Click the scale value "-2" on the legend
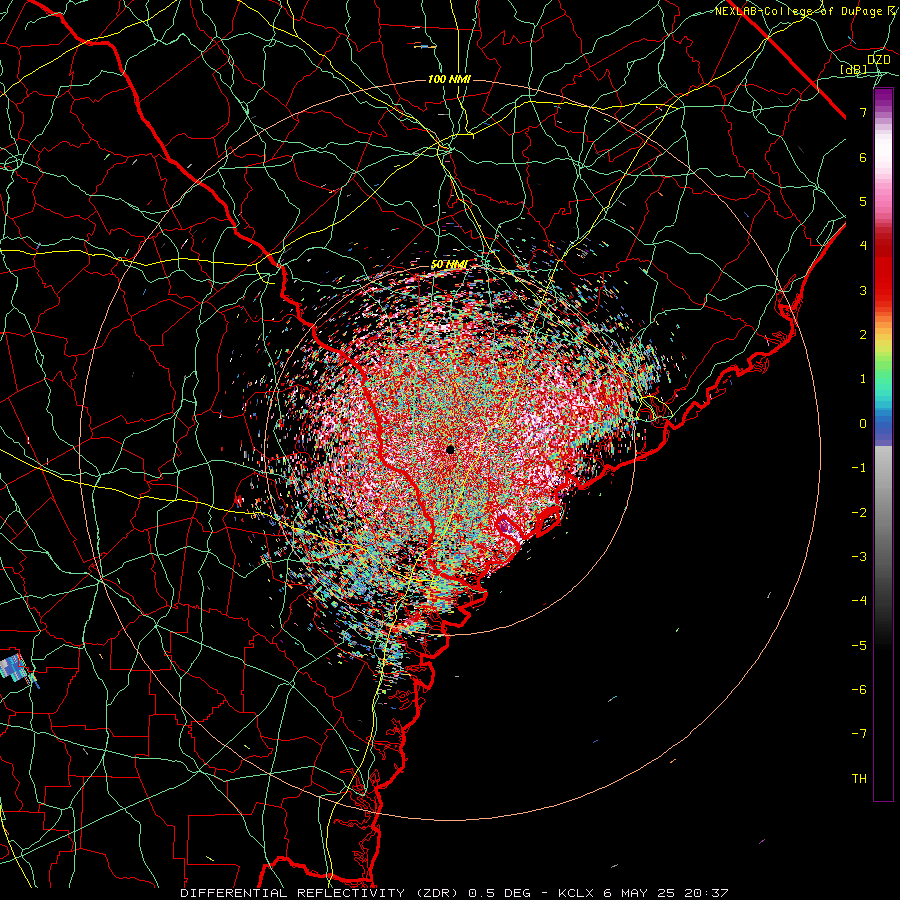This screenshot has height=900, width=900. [x=859, y=513]
